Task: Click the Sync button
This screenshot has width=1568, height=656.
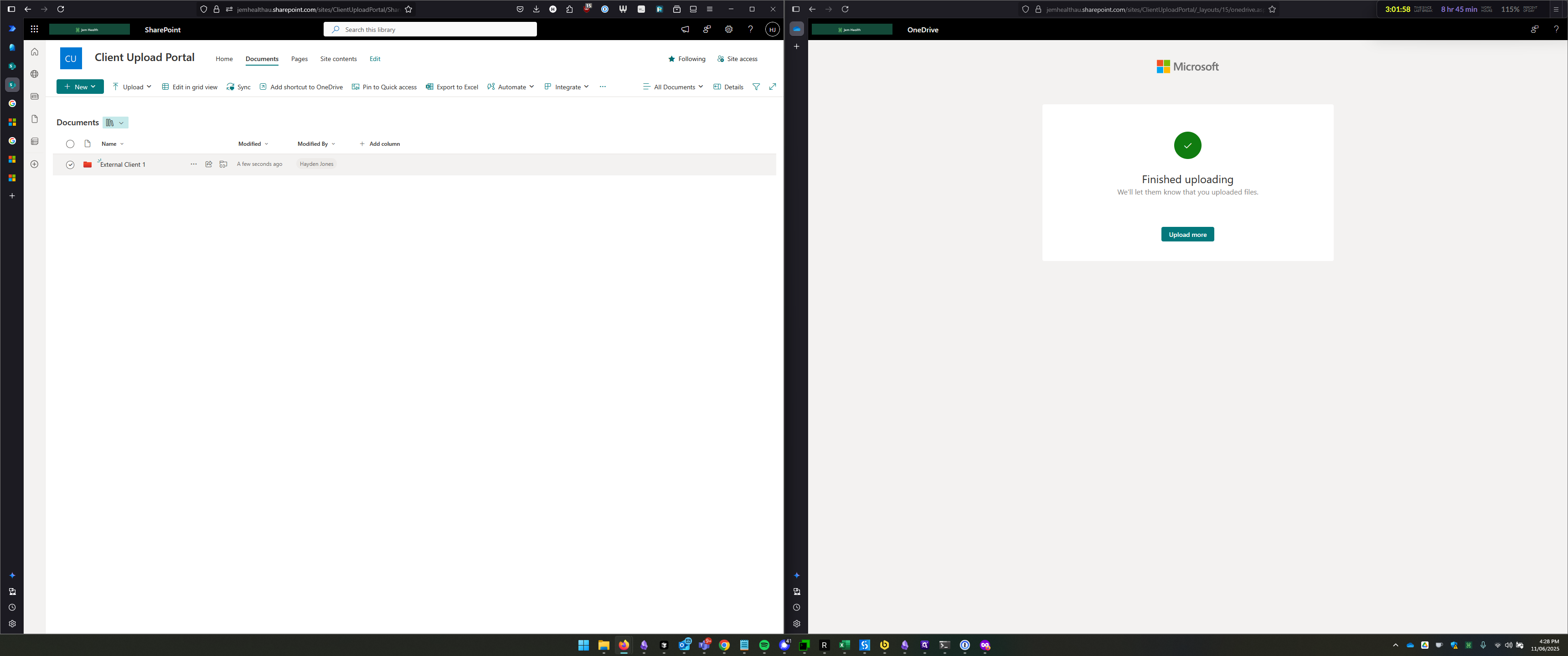Action: 238,87
